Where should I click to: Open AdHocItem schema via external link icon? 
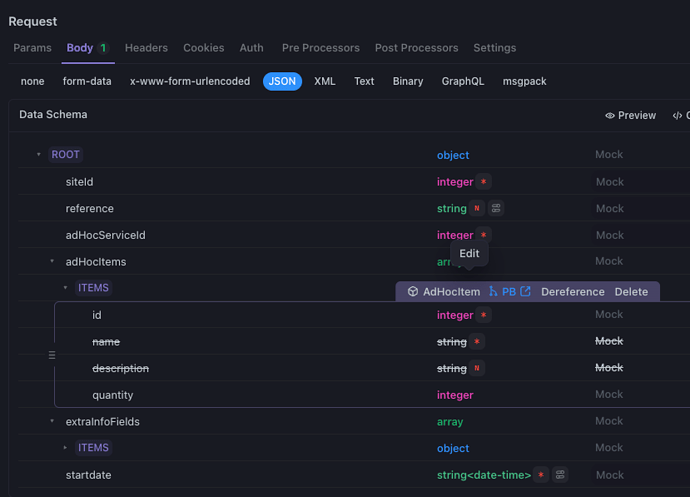point(526,292)
